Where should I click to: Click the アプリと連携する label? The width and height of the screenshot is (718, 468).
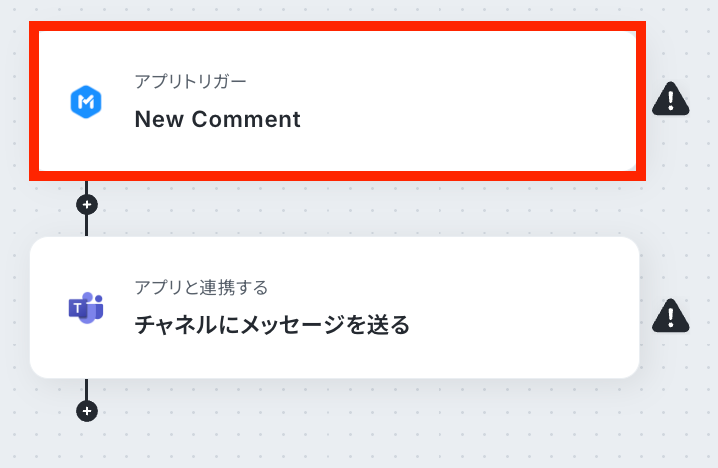click(201, 288)
